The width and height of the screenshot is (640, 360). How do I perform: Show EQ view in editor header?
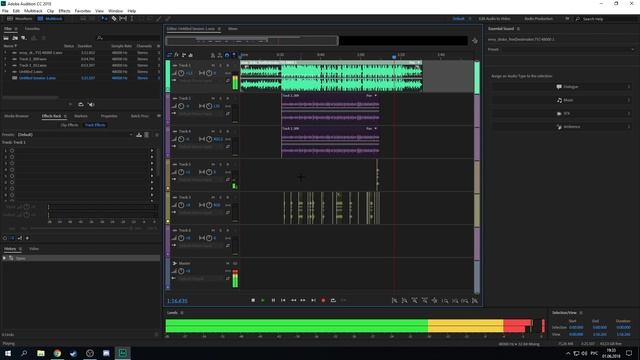click(191, 55)
